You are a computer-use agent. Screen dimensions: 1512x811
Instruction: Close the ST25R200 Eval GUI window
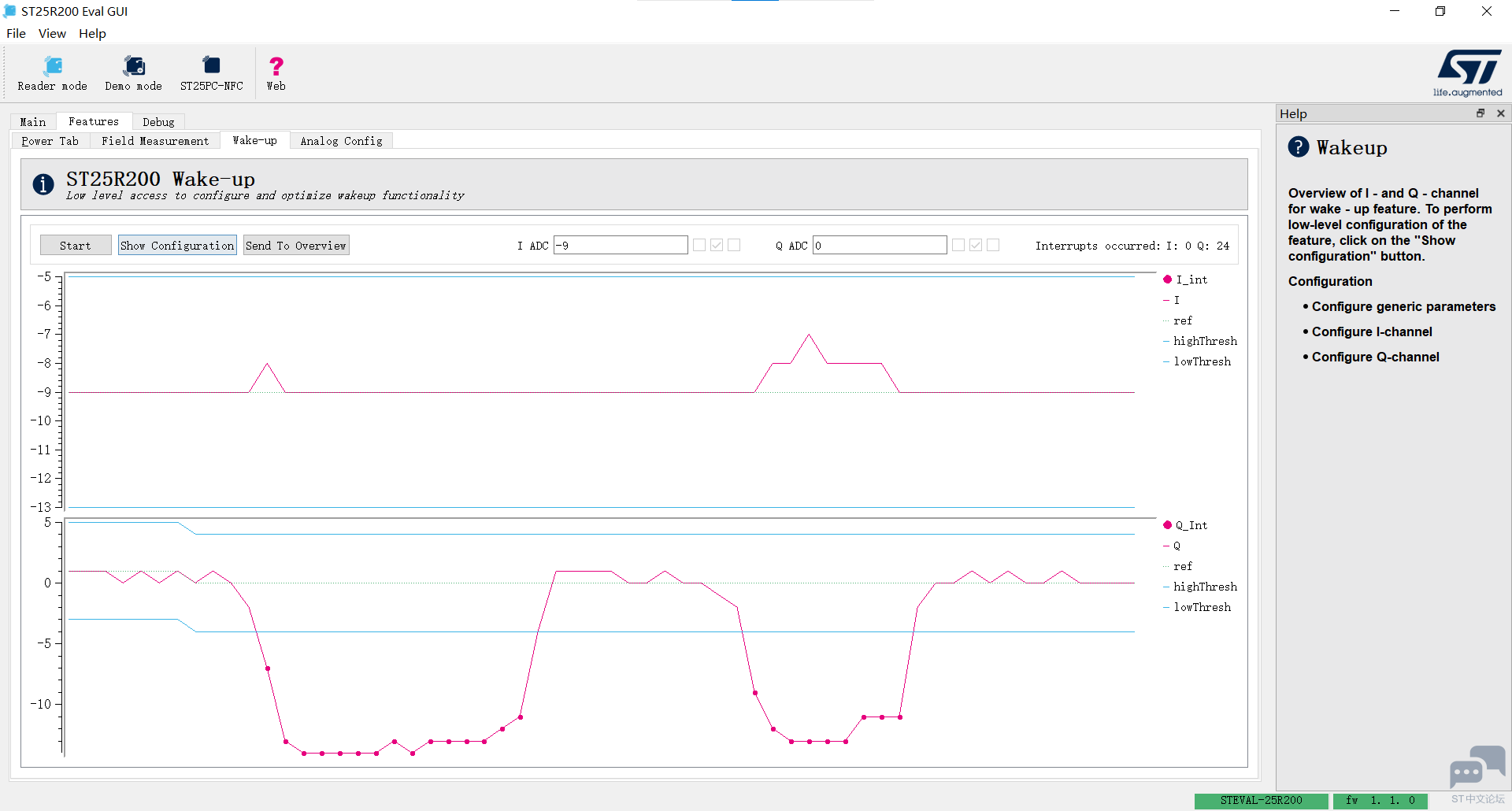click(x=1487, y=11)
